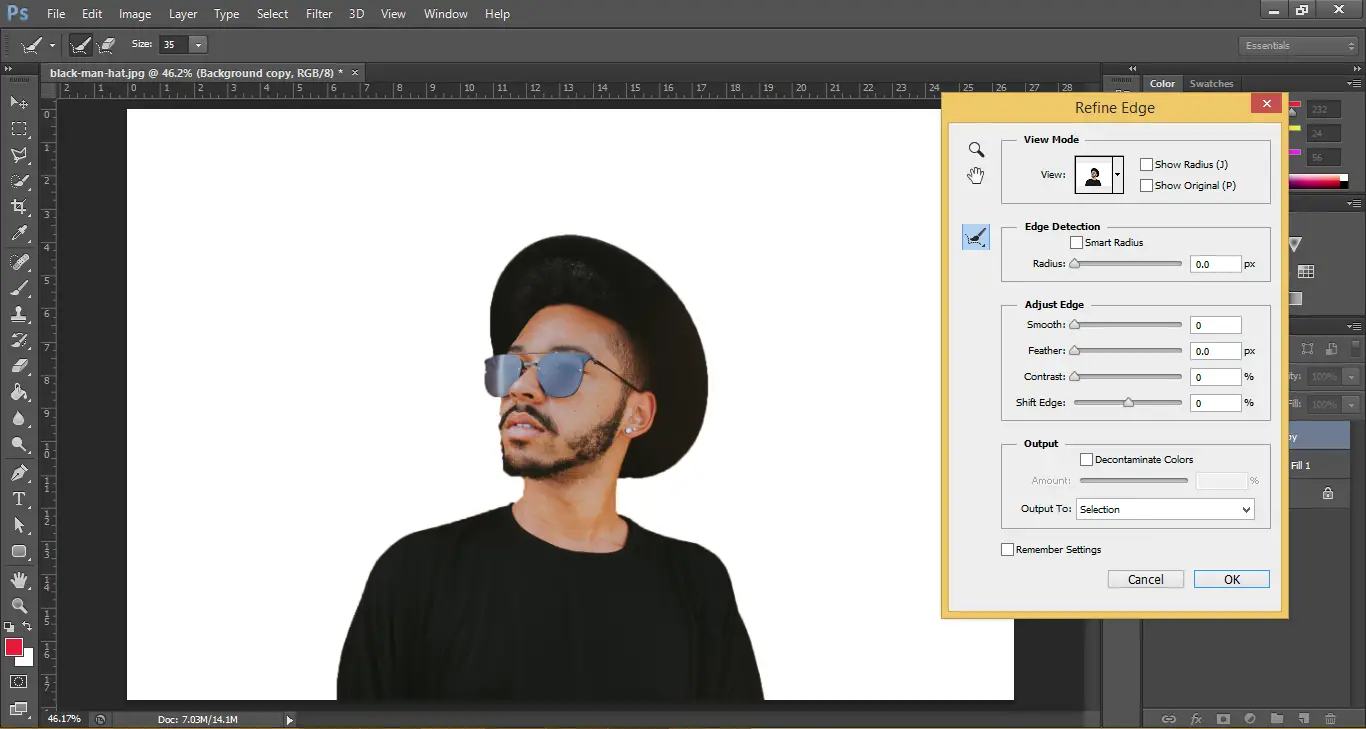Screen dimensions: 1366x729
Task: Click the delete layer trash icon
Action: point(1330,719)
